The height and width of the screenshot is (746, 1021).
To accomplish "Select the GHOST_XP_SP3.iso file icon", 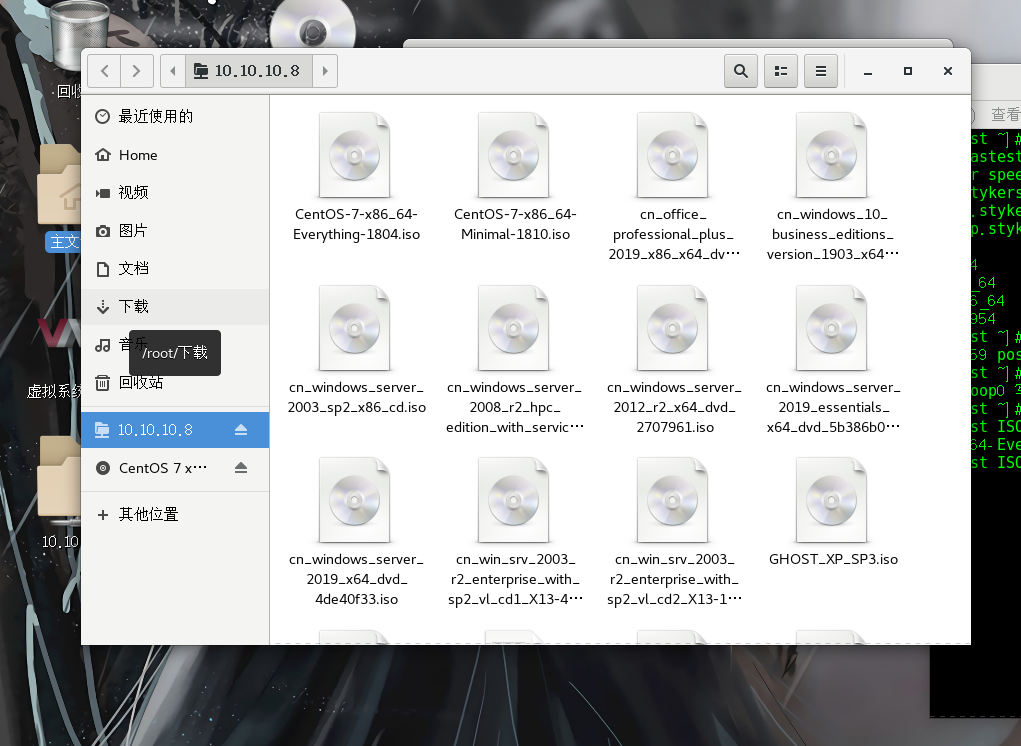I will coord(832,501).
